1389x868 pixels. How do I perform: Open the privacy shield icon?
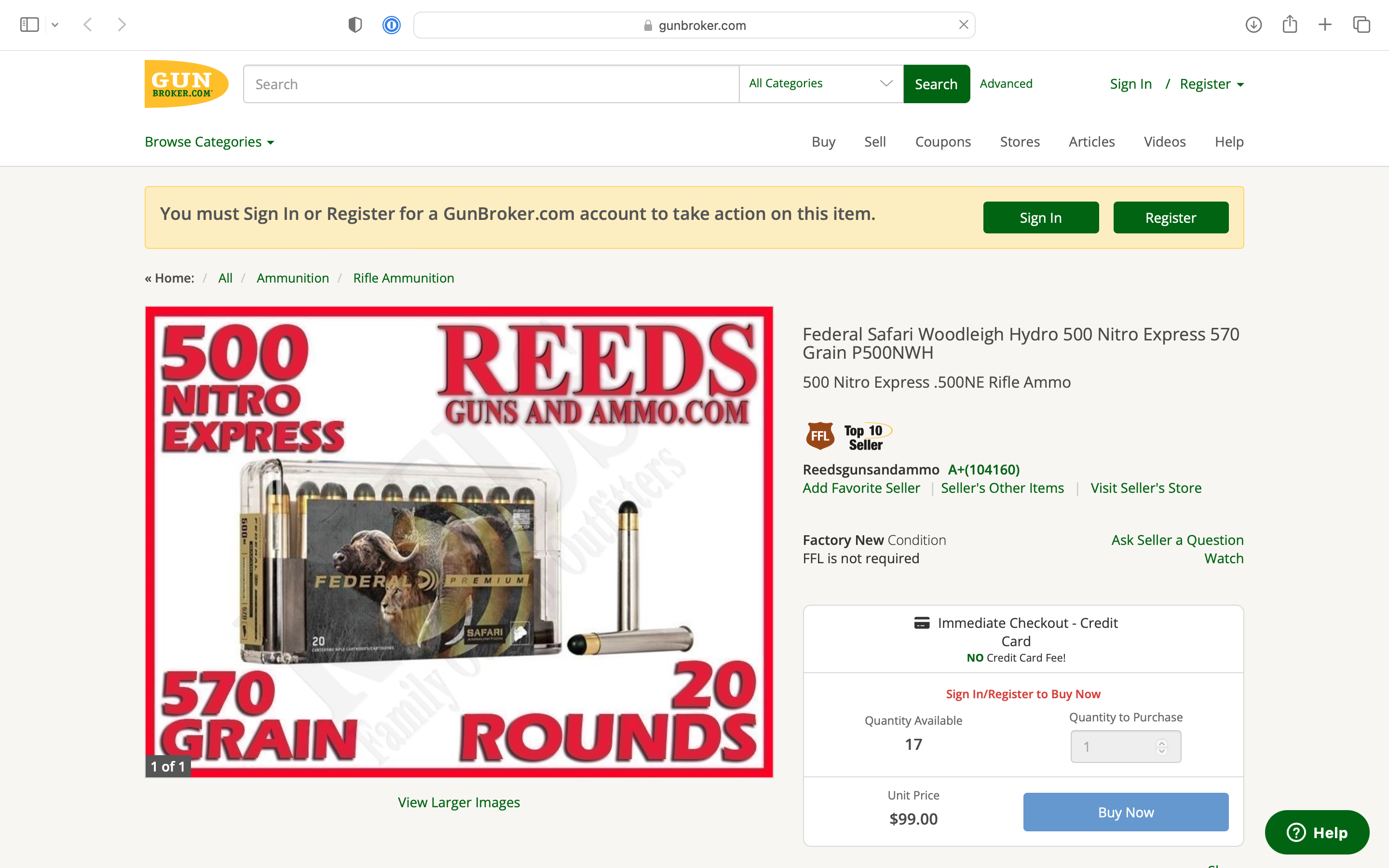(x=355, y=25)
